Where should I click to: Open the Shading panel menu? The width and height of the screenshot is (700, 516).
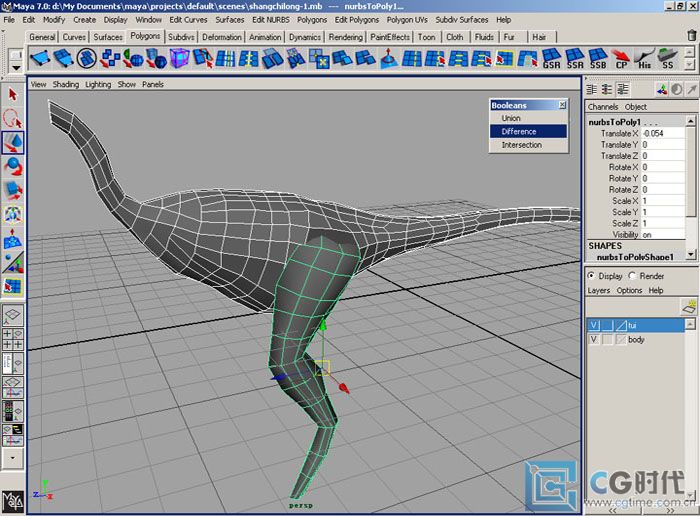[x=66, y=84]
